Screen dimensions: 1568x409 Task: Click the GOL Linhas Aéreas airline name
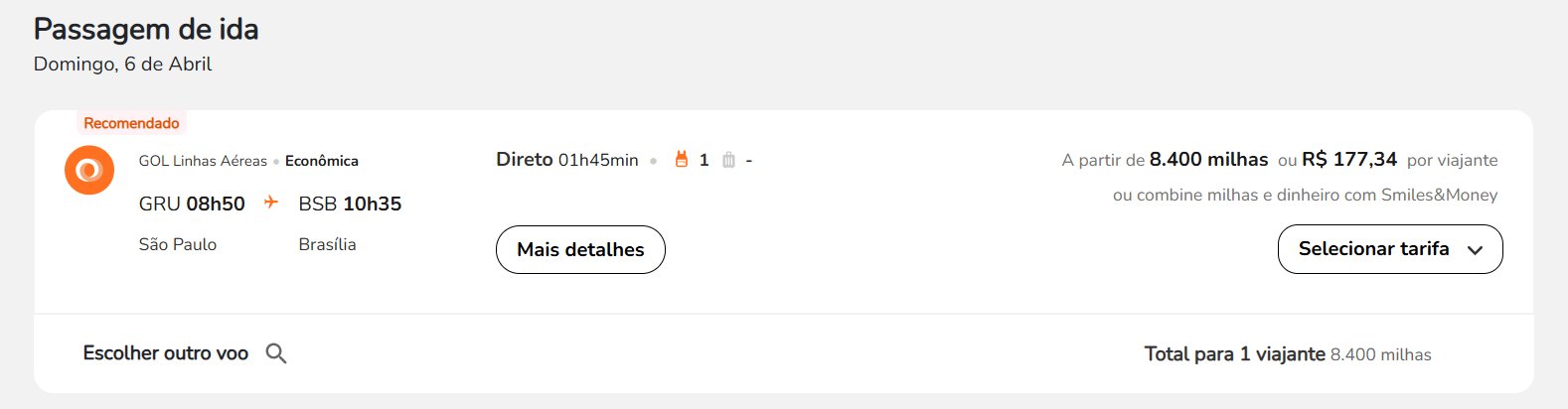point(203,161)
